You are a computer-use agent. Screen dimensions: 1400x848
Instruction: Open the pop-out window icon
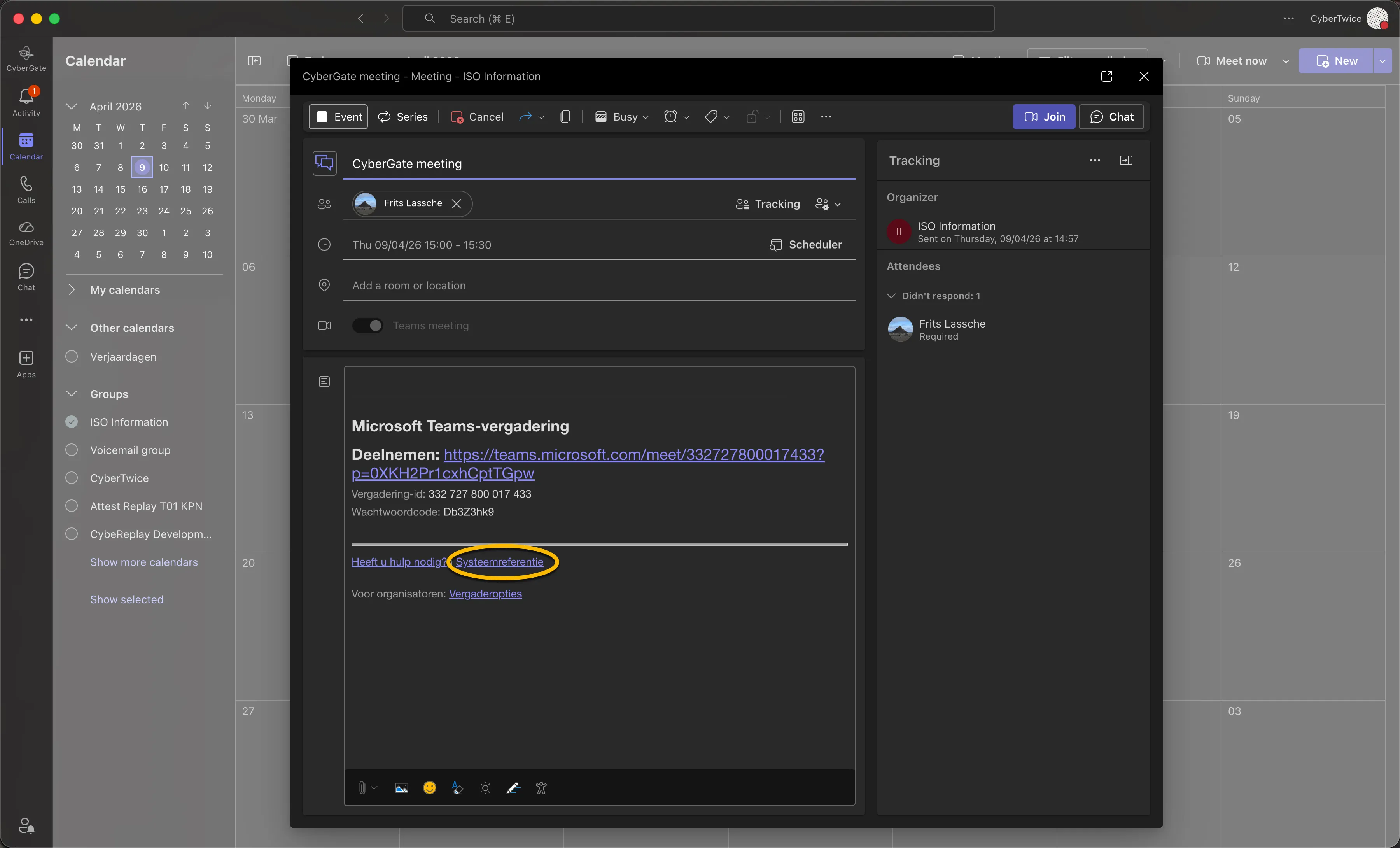click(x=1106, y=76)
